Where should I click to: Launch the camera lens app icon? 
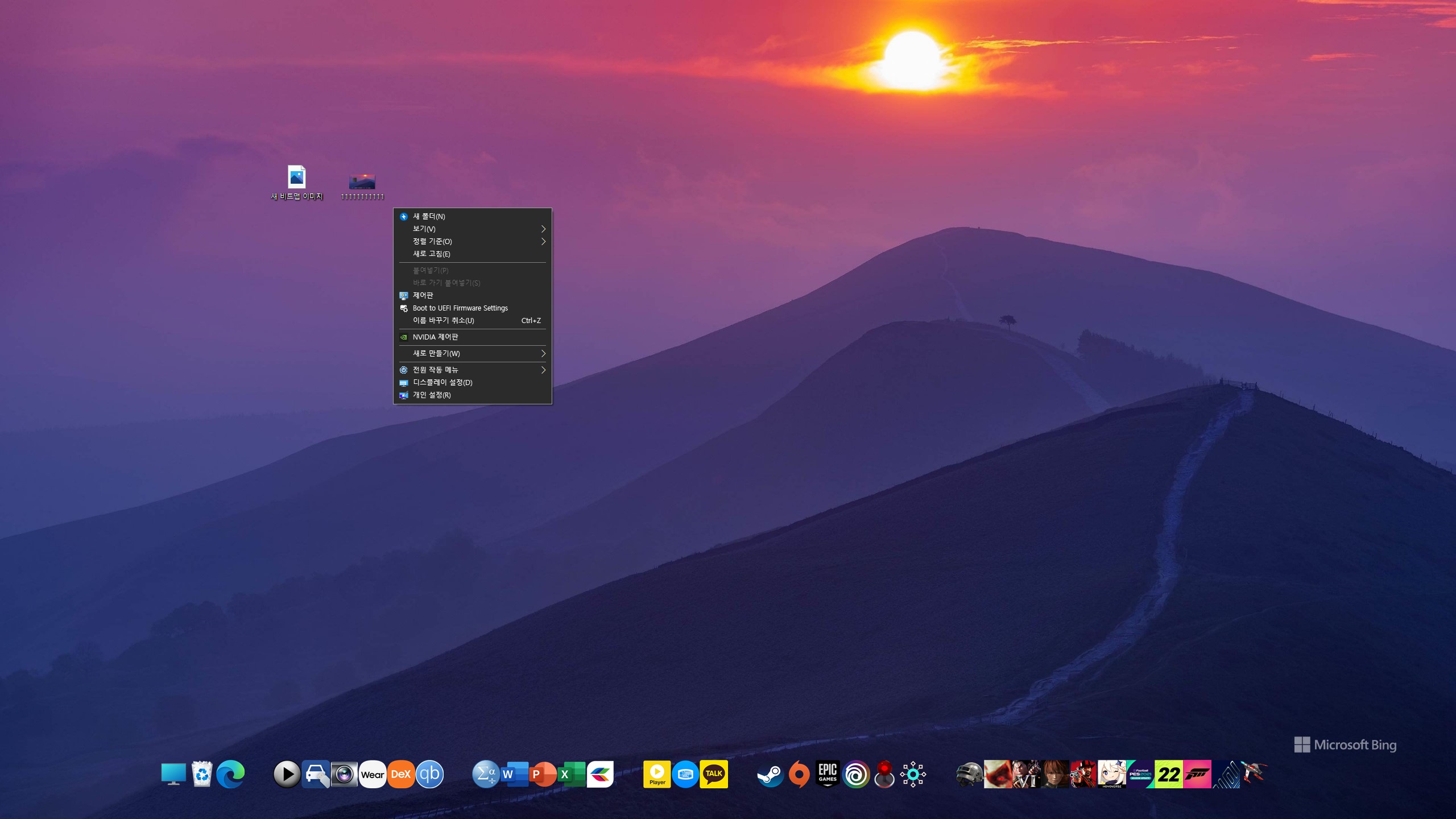pos(344,774)
